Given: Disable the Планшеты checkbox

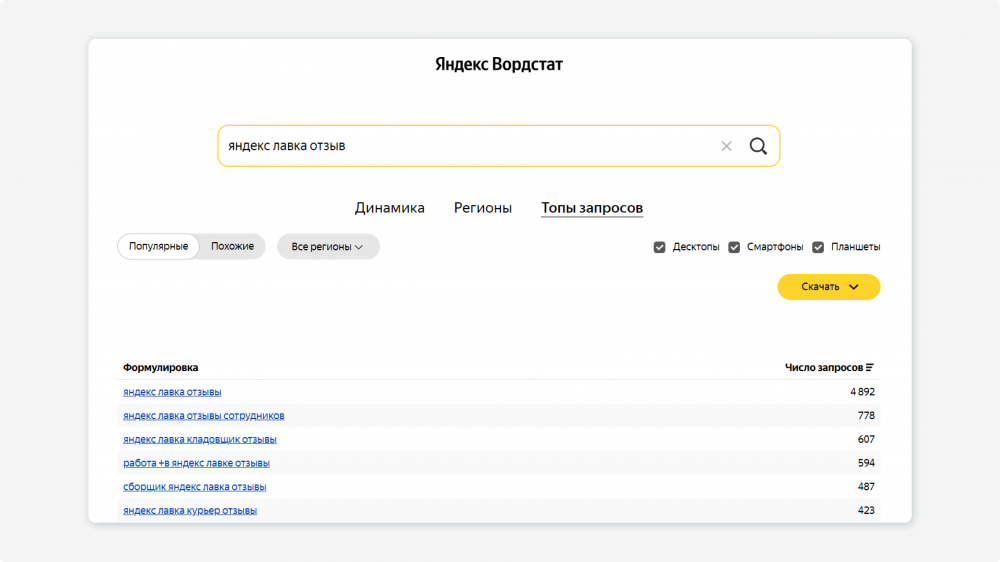Looking at the screenshot, I should click(x=818, y=247).
